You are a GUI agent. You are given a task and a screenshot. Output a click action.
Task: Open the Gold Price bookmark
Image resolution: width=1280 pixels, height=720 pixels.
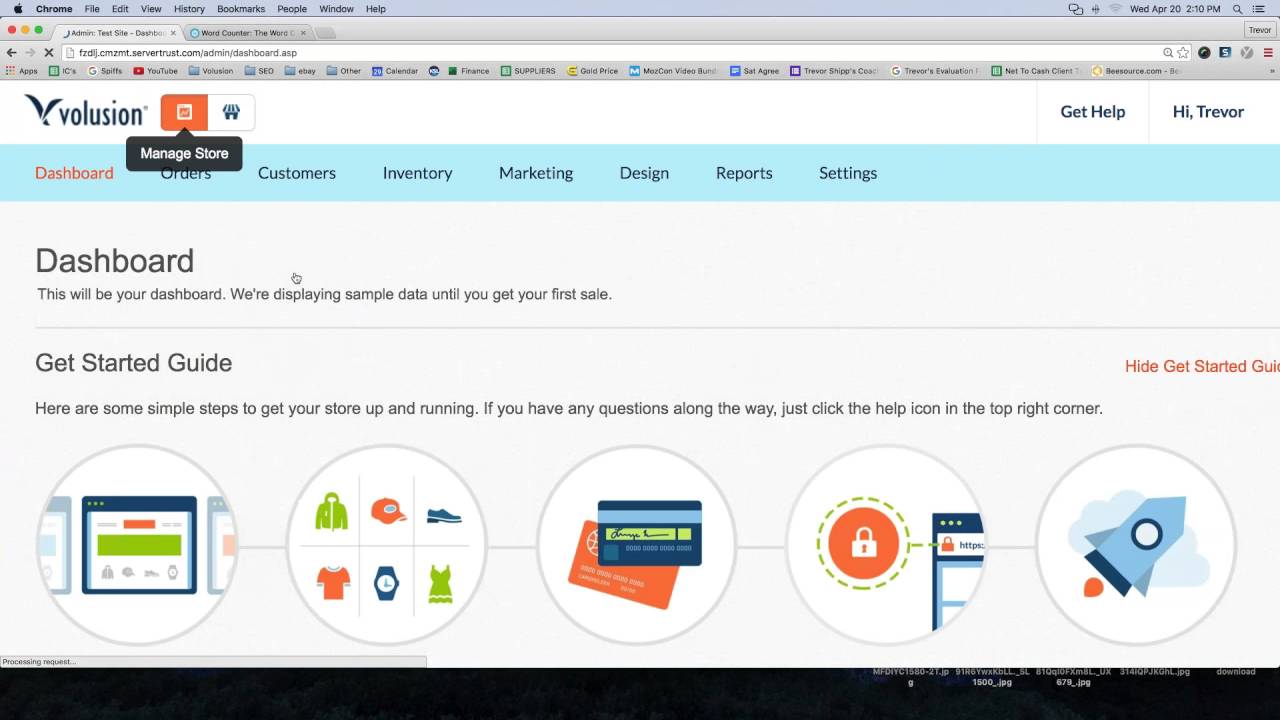[x=593, y=71]
